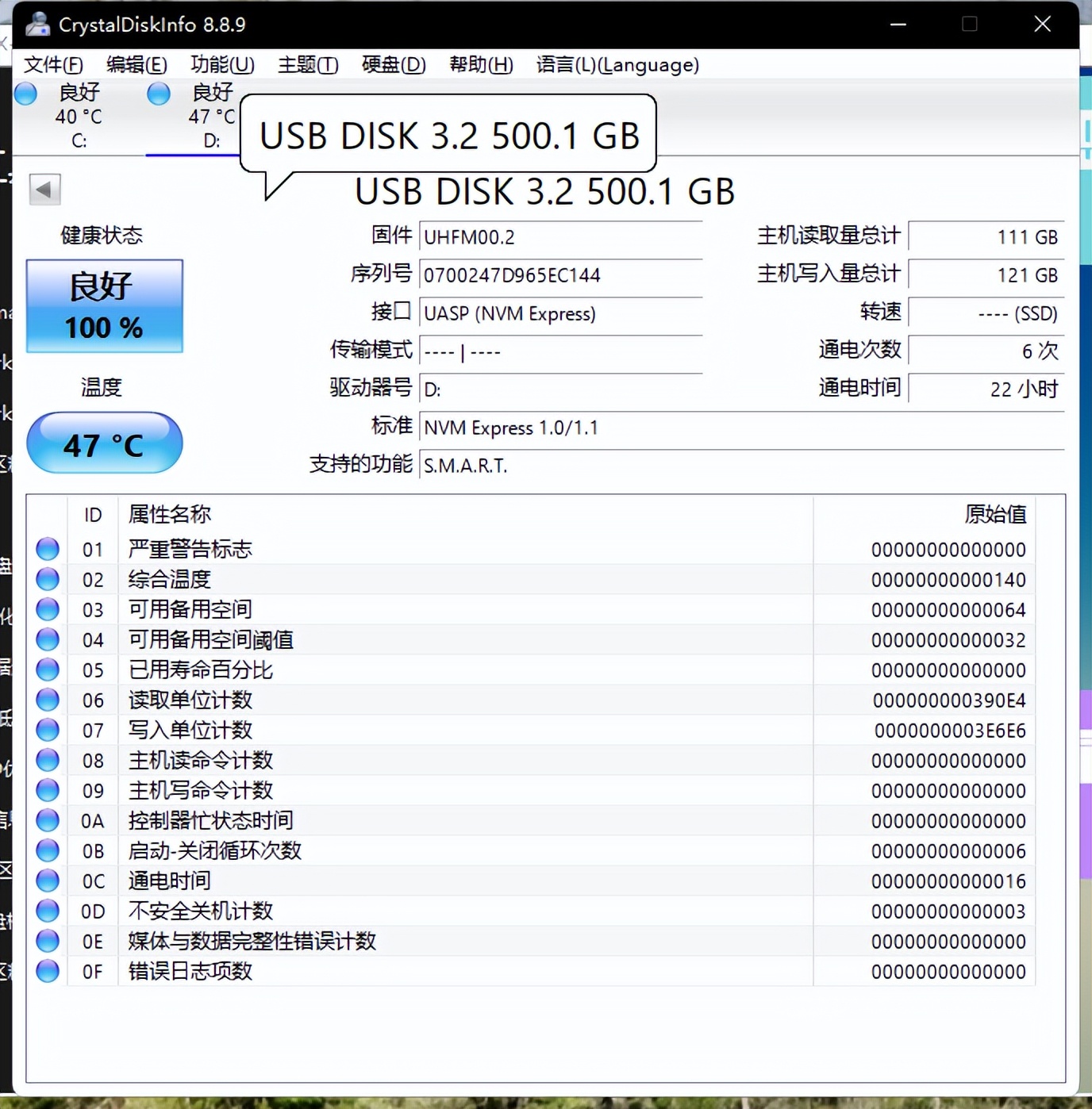Viewport: 1092px width, 1109px height.
Task: Click raw value 0000000003E6E6
Action: (x=950, y=731)
